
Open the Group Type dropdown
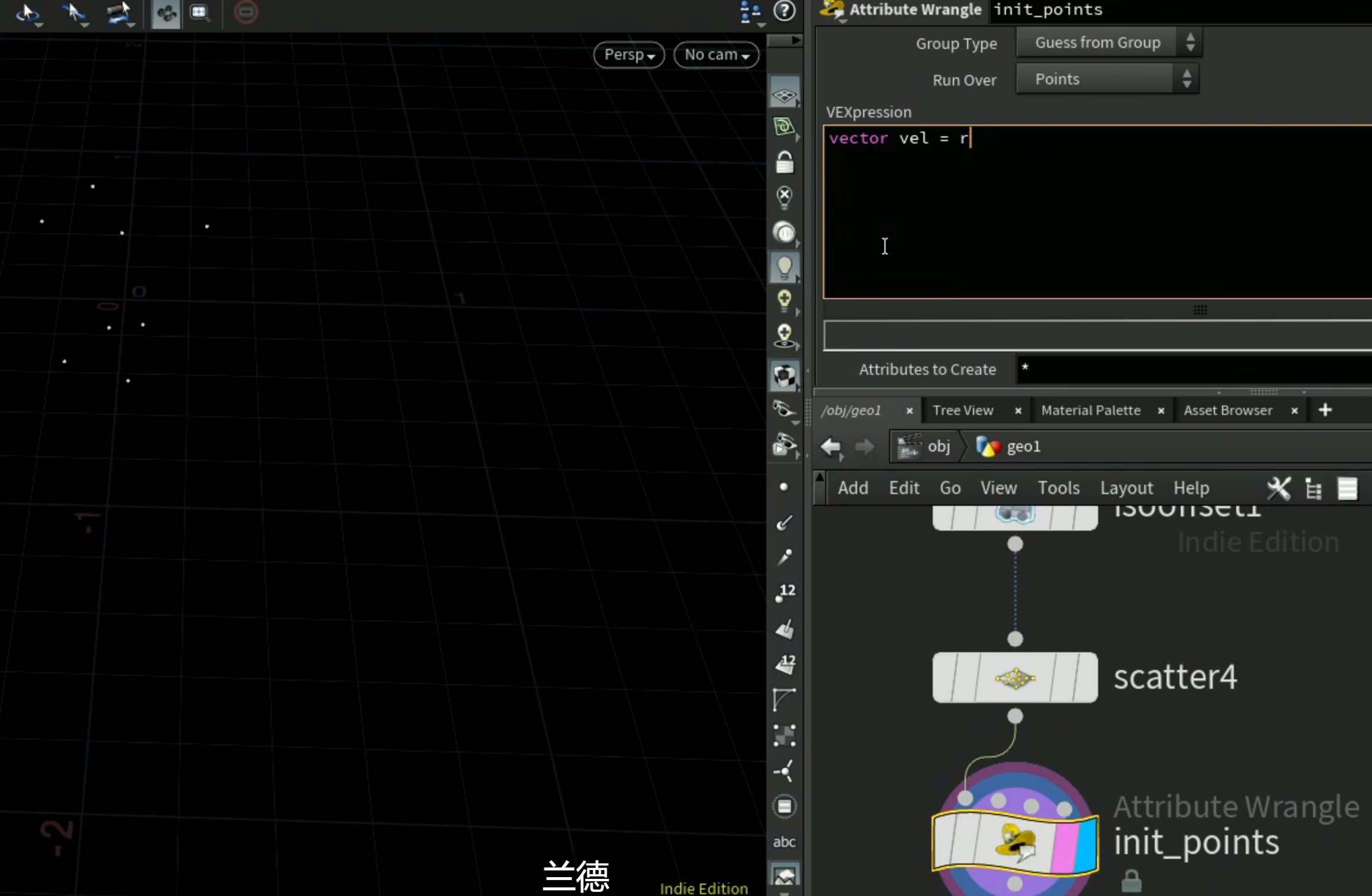click(x=1109, y=42)
